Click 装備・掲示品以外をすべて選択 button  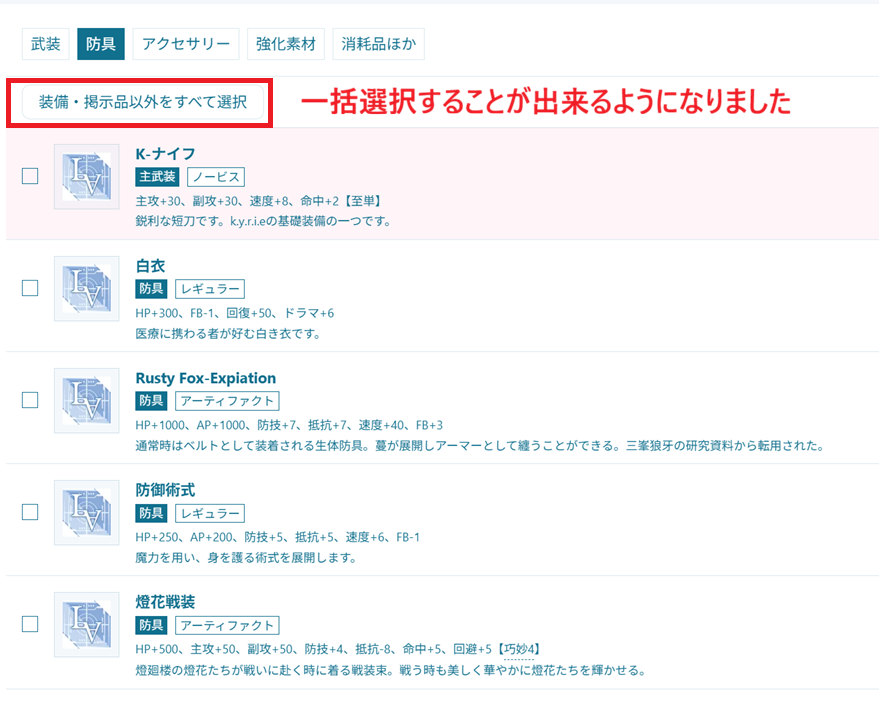[143, 102]
